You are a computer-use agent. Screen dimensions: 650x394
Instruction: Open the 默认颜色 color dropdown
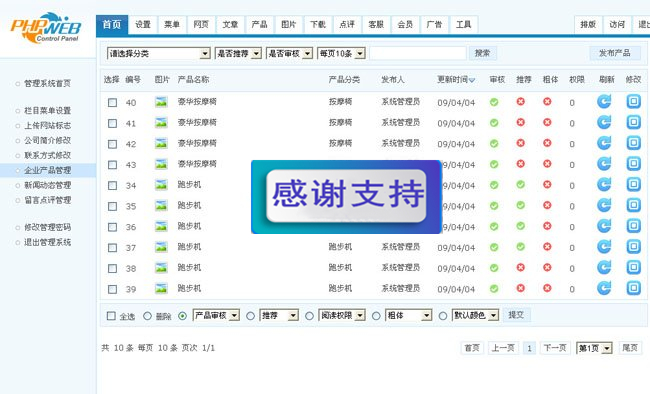pos(475,316)
